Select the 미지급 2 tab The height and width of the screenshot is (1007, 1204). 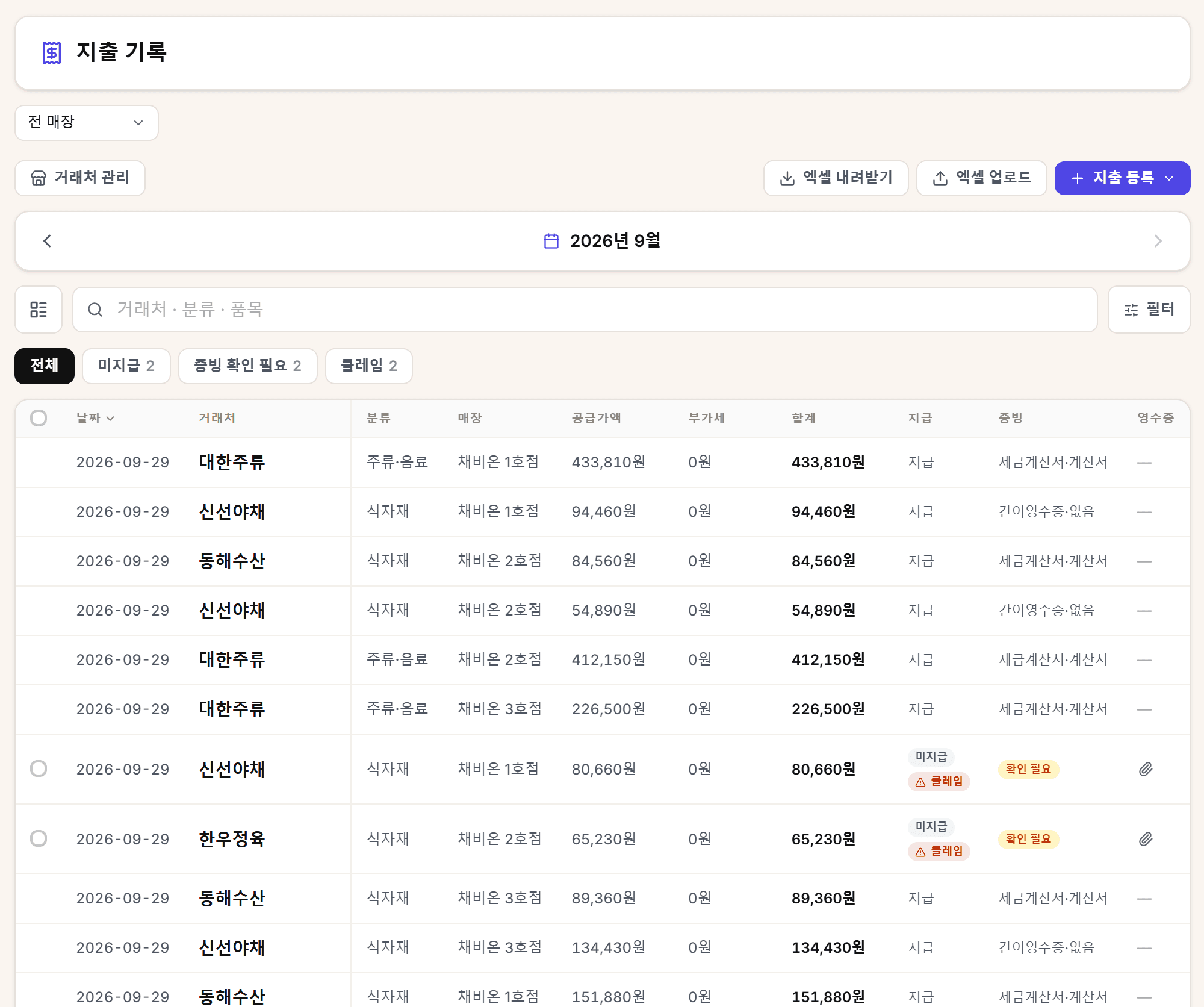(126, 366)
